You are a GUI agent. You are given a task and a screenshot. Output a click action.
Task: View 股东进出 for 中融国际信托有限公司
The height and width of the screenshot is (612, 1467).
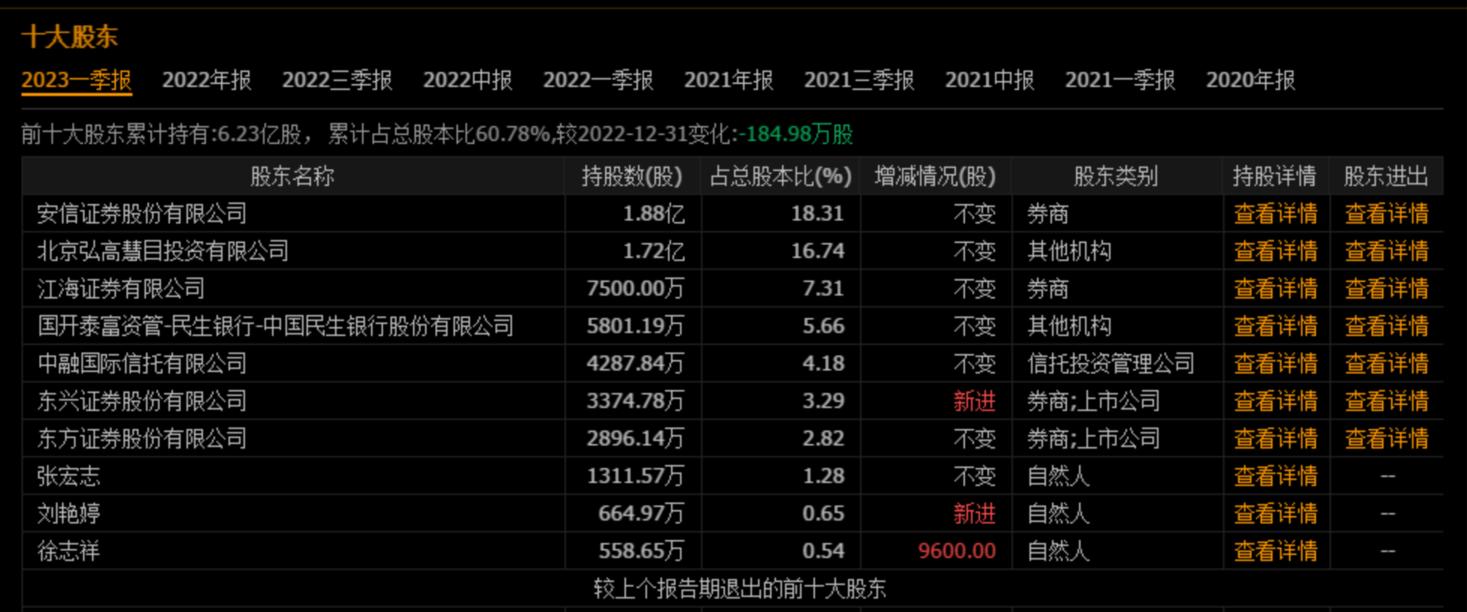pos(1386,364)
